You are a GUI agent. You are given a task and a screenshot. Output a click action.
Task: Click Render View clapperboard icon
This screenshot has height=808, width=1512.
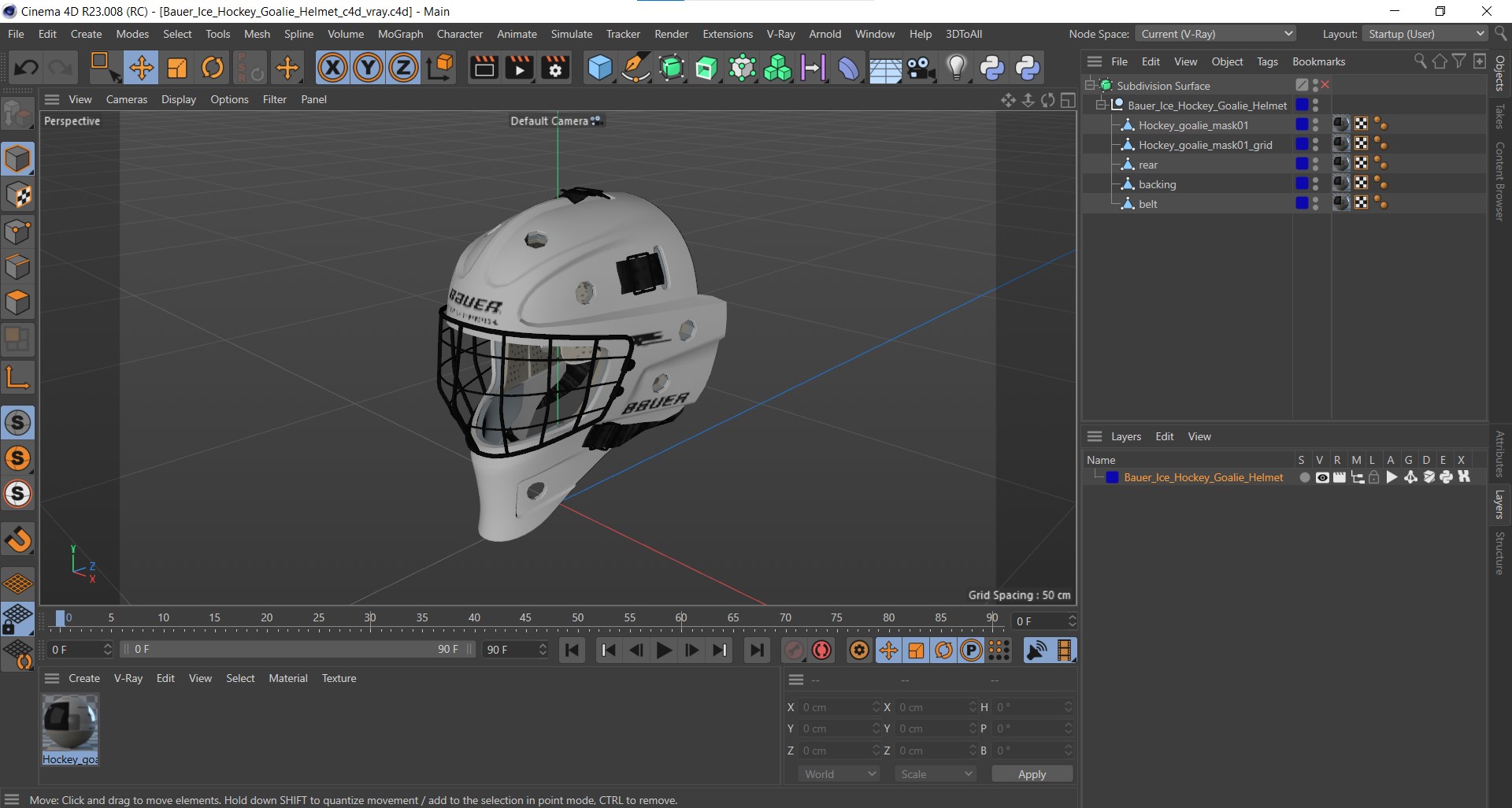pyautogui.click(x=484, y=68)
